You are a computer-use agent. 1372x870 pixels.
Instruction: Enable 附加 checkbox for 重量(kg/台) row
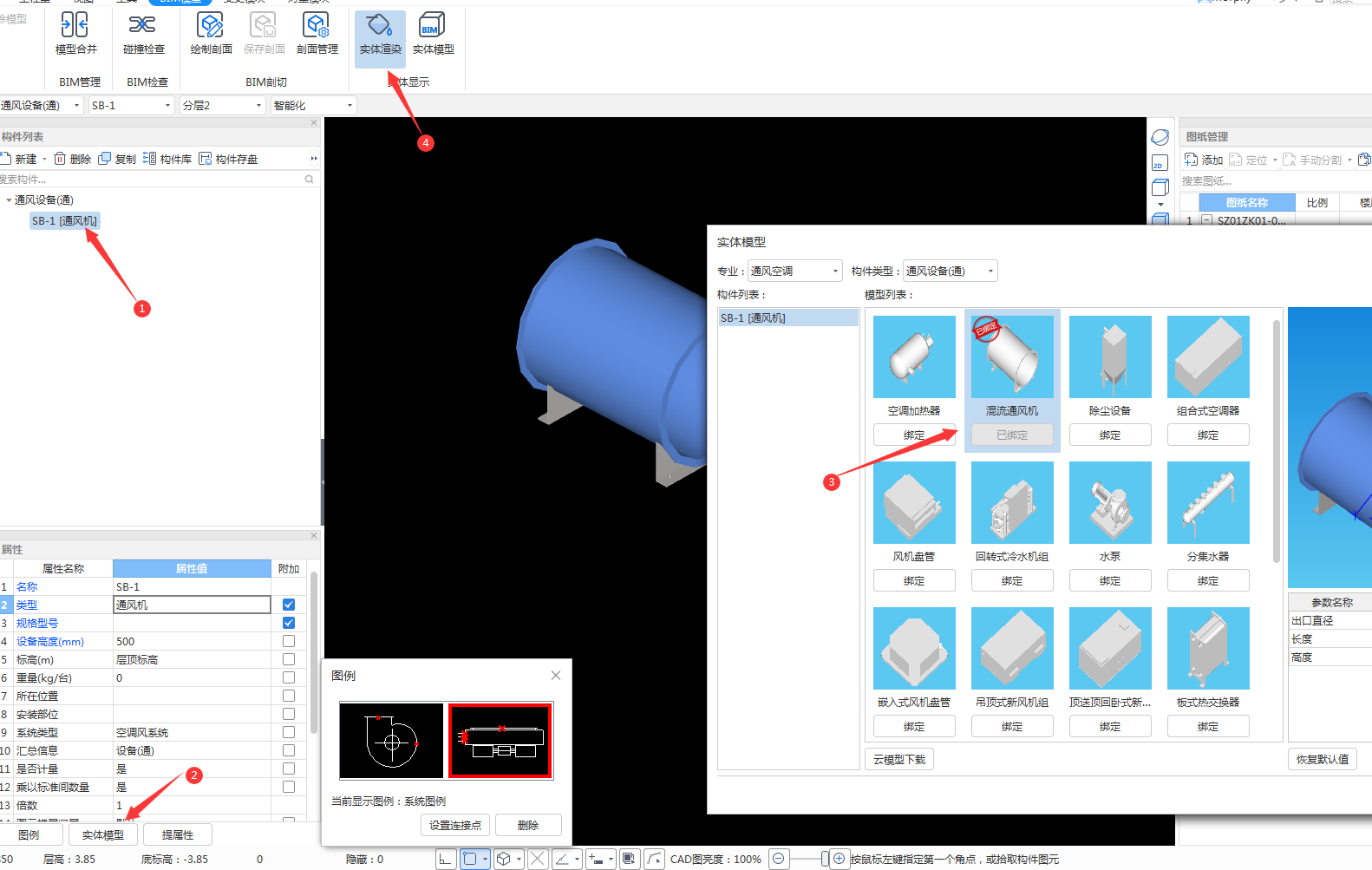[289, 677]
